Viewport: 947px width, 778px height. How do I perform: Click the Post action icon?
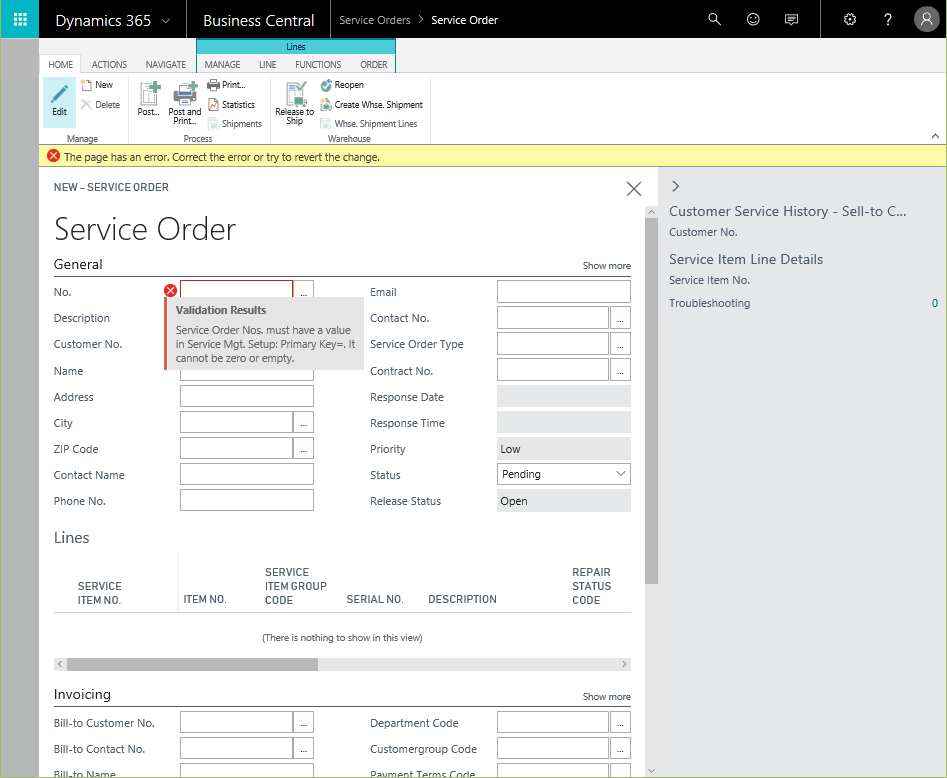149,98
